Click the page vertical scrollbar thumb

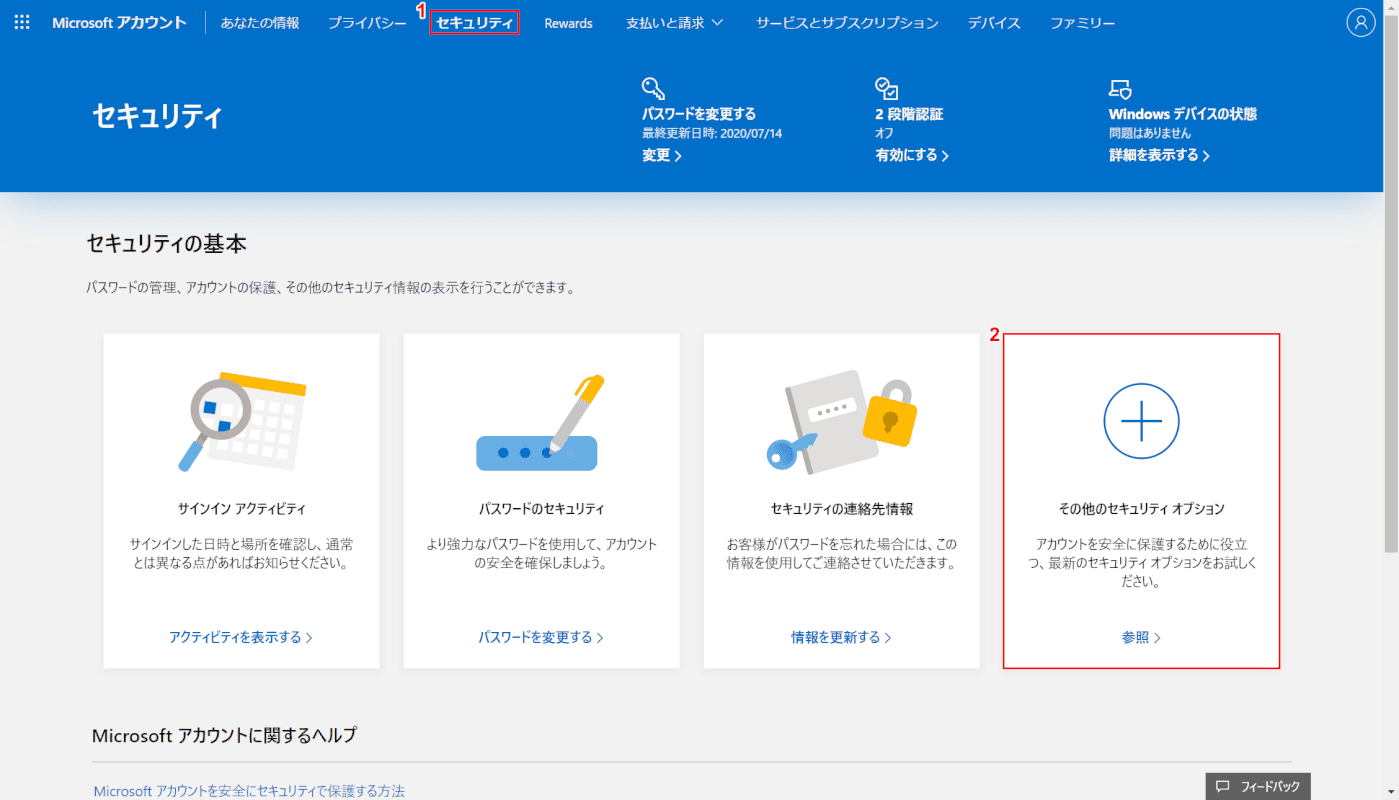tap(1391, 283)
